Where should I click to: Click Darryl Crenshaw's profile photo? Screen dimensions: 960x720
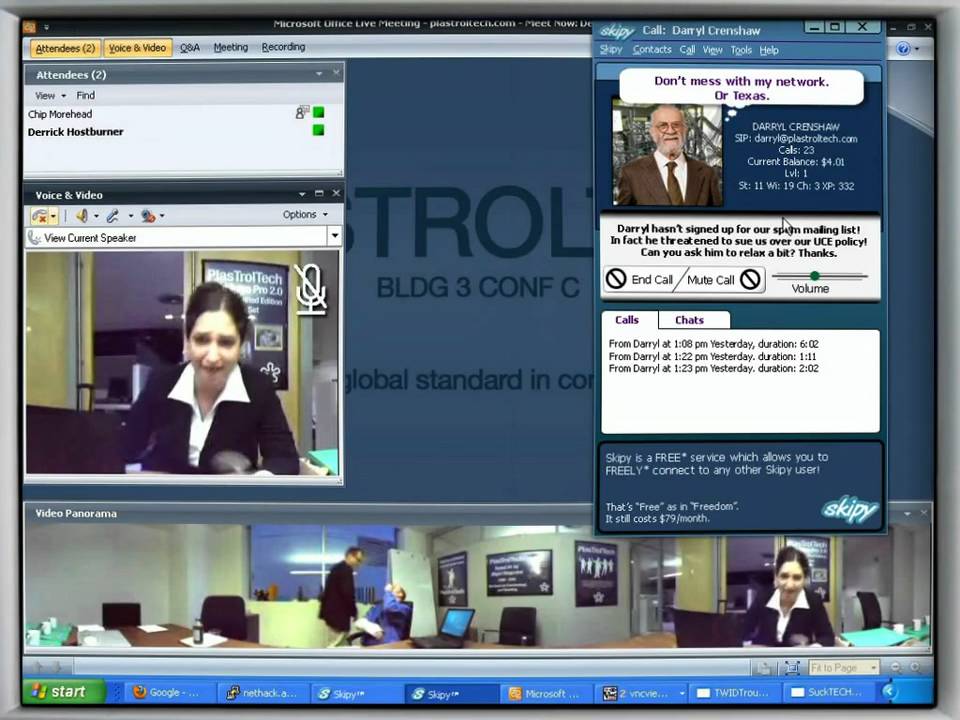pyautogui.click(x=667, y=154)
